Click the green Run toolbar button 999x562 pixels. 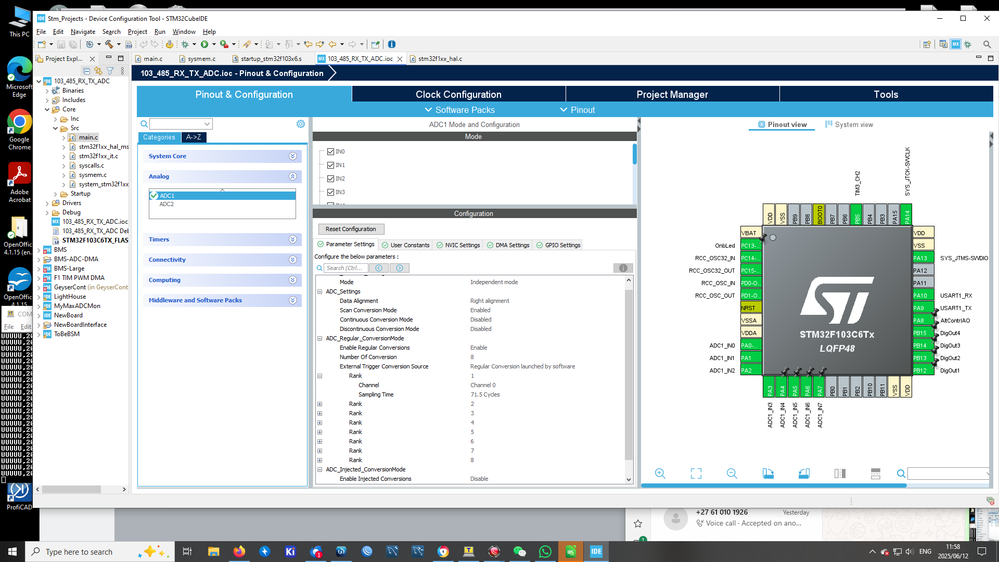click(x=205, y=45)
